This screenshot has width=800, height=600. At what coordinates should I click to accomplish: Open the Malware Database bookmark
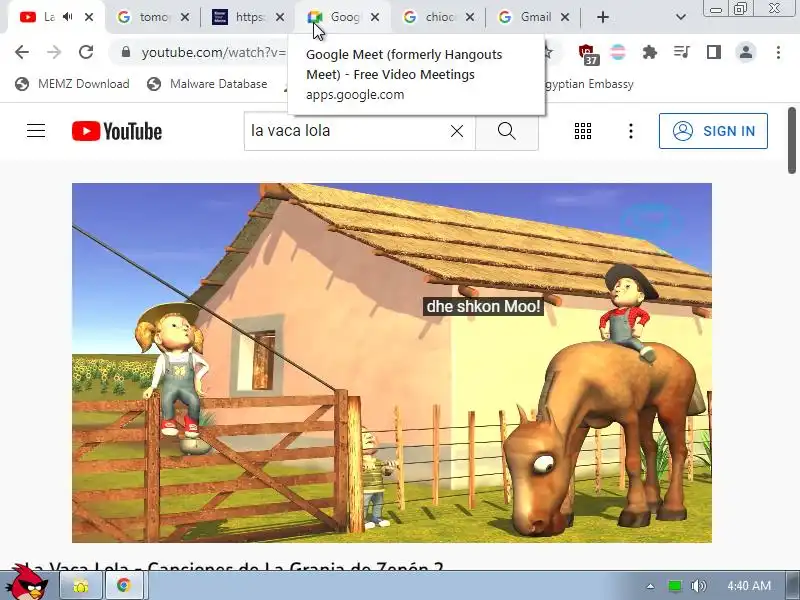(x=207, y=84)
